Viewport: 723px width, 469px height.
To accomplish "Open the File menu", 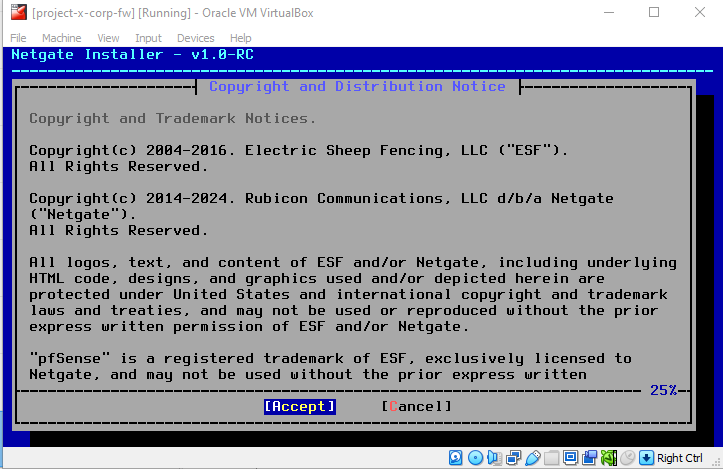I will click(x=18, y=38).
